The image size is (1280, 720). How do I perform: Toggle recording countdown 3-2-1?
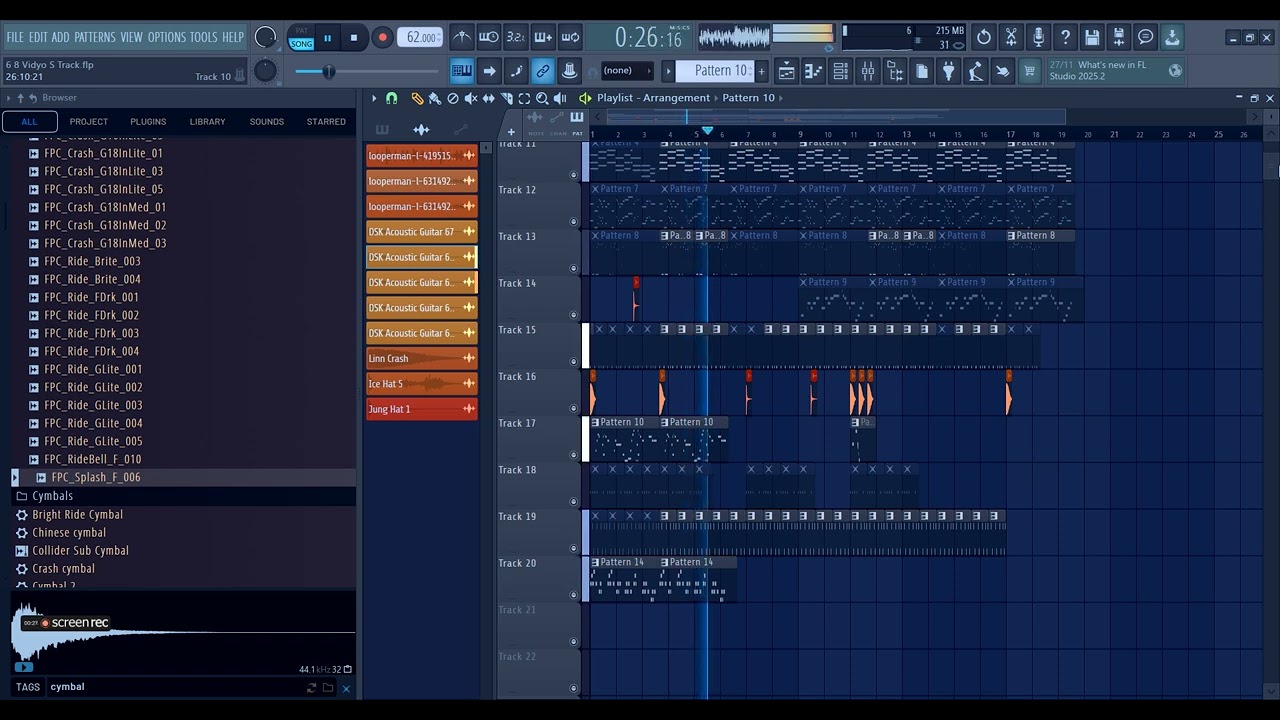[515, 38]
